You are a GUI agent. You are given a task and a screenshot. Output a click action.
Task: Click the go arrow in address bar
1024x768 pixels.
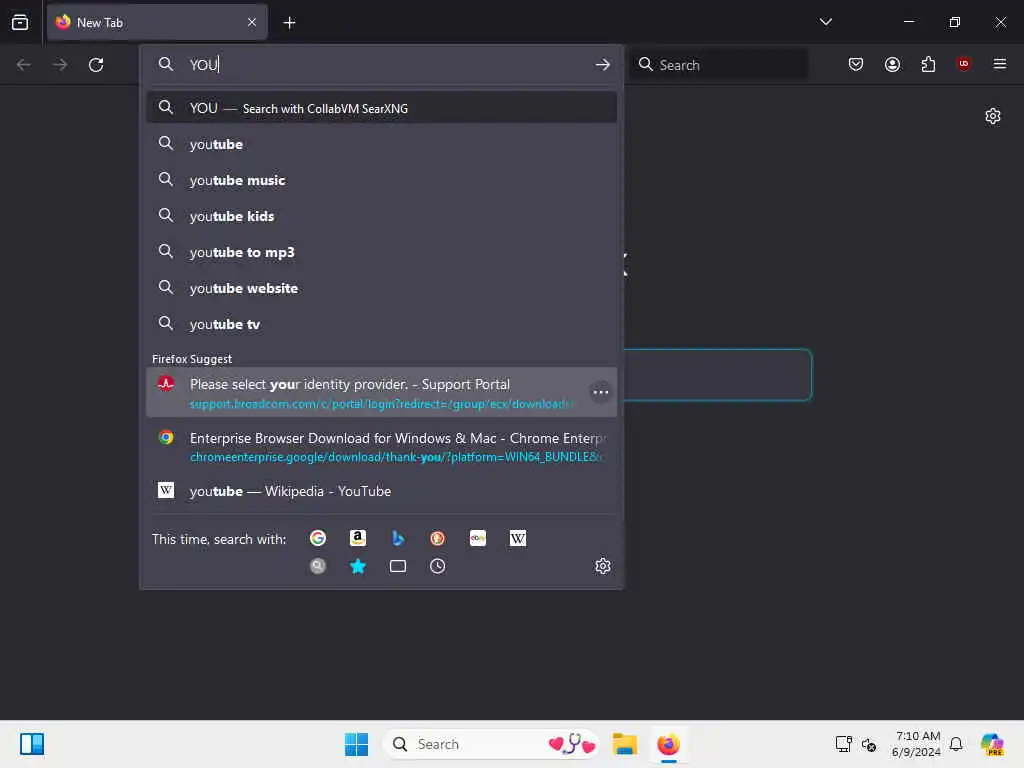tap(603, 65)
